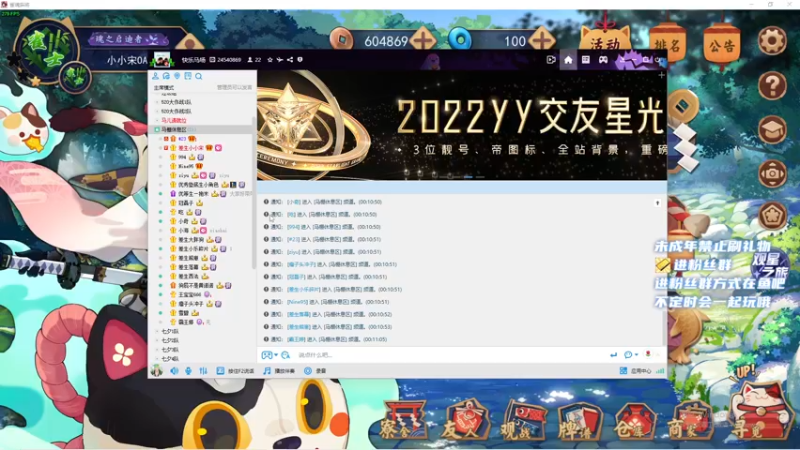Click the send arrow icon in chat bar

613,355
